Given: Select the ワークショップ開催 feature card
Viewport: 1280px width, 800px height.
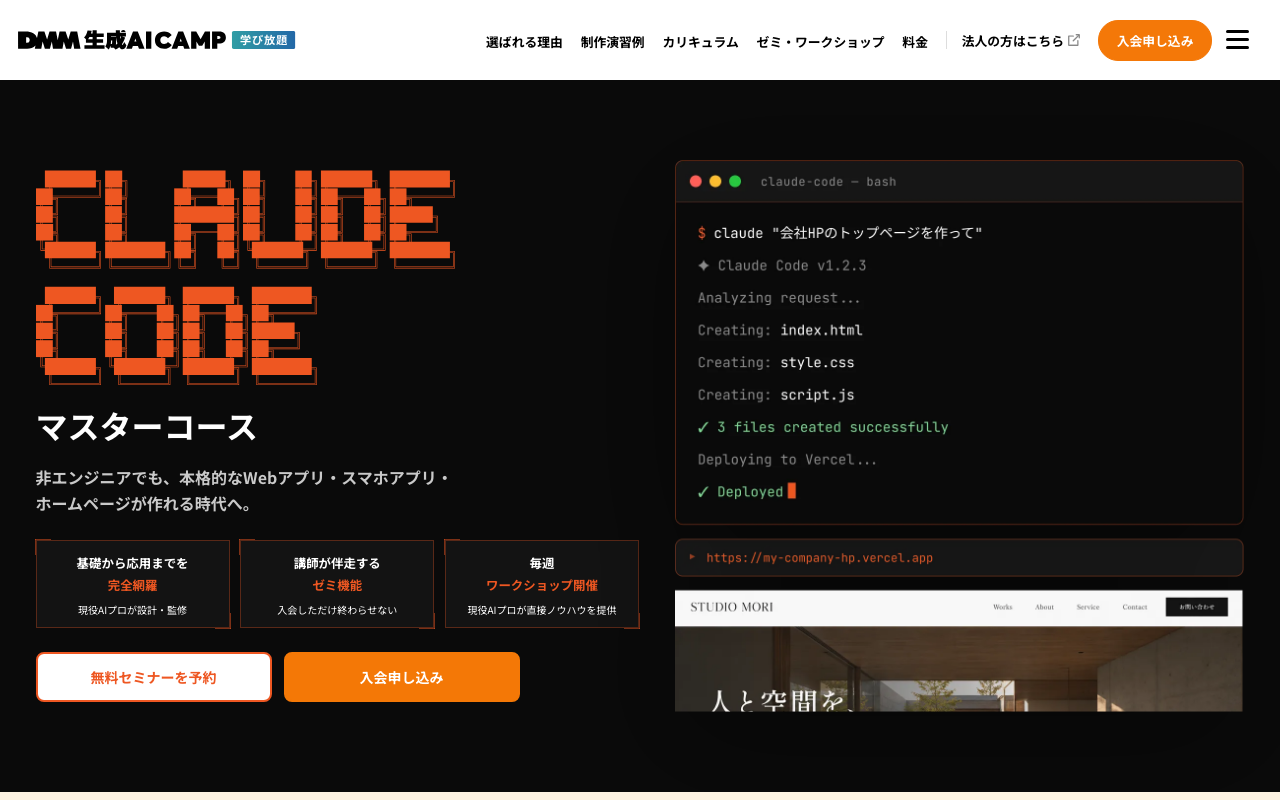Looking at the screenshot, I should [x=542, y=584].
